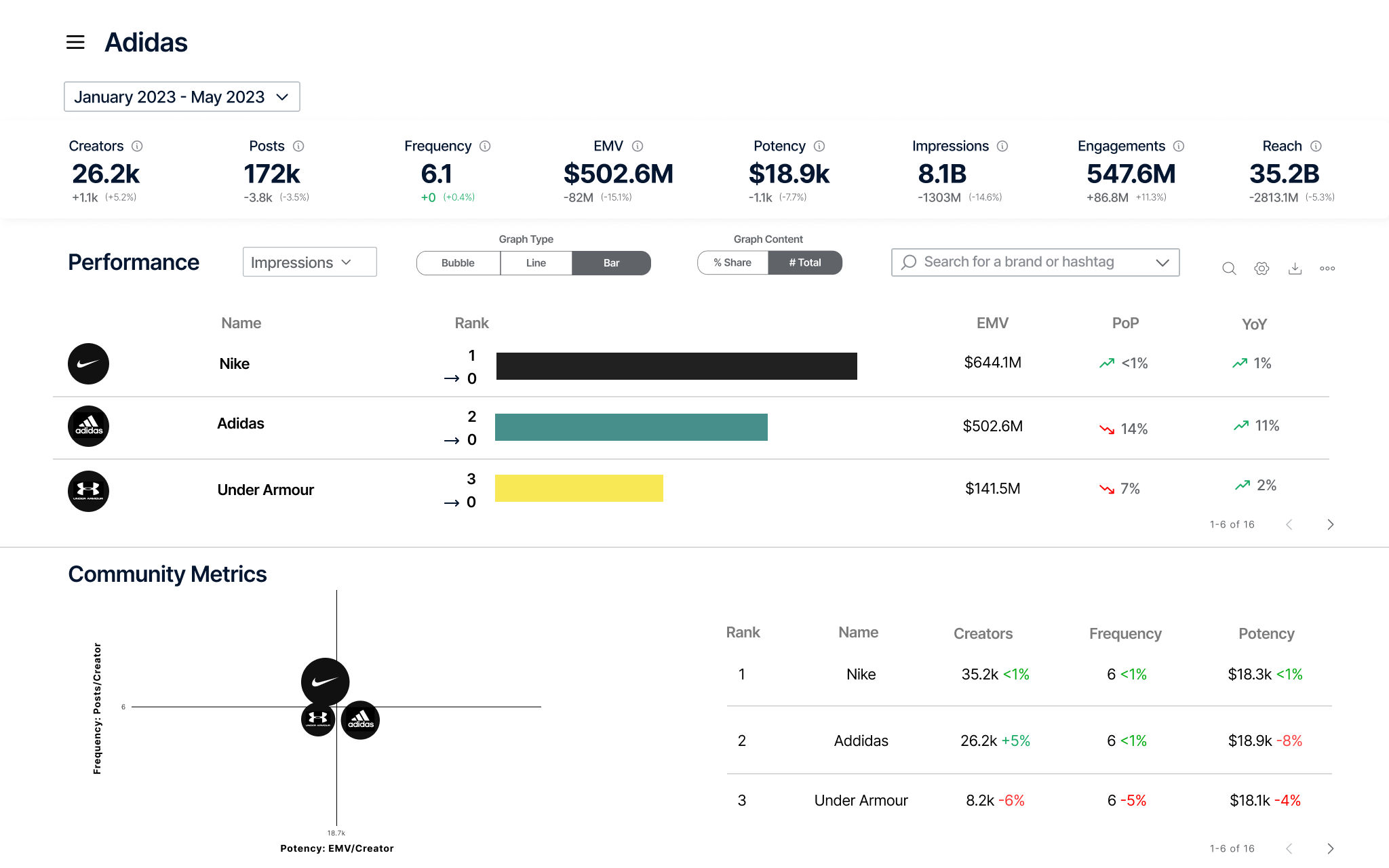Open the more options ellipsis icon
This screenshot has height=868, width=1389.
1327,269
